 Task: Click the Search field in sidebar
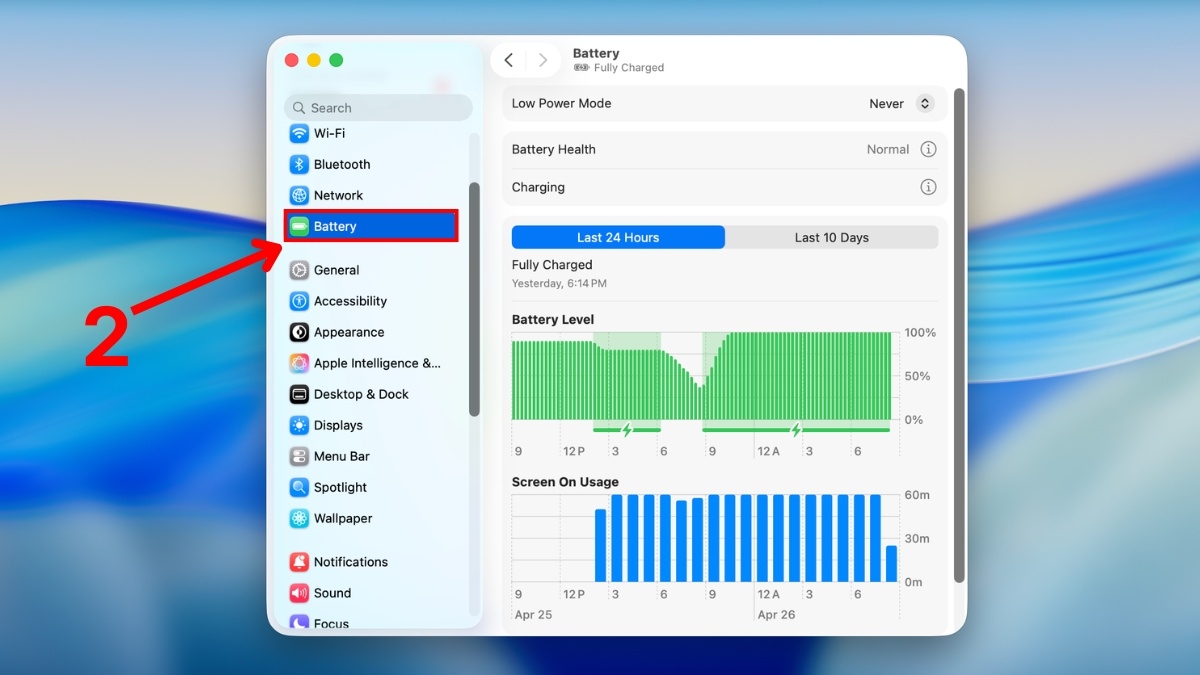click(x=378, y=108)
